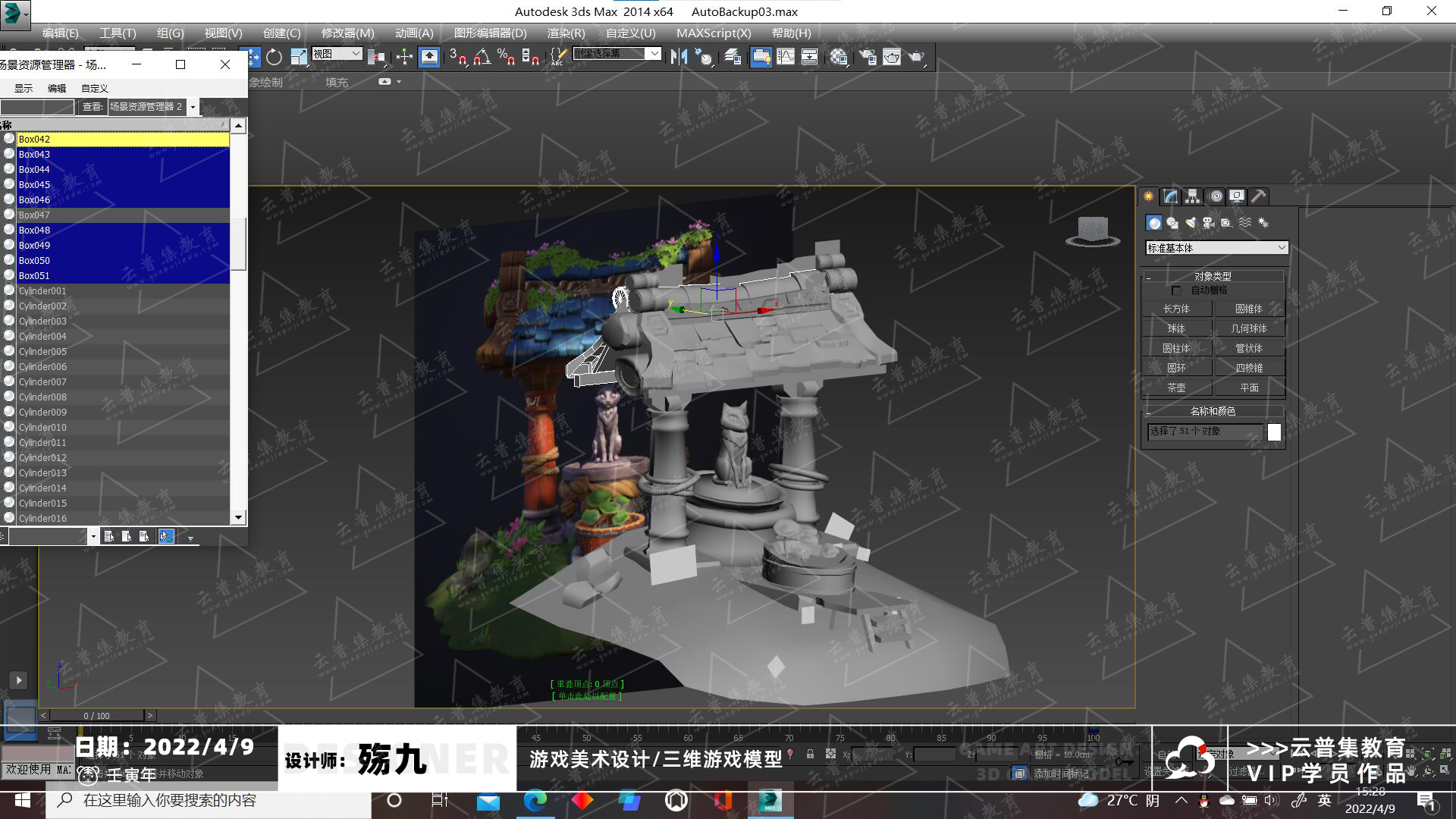Image resolution: width=1456 pixels, height=819 pixels.
Task: Select the Rotate tool in main toolbar
Action: (x=274, y=57)
